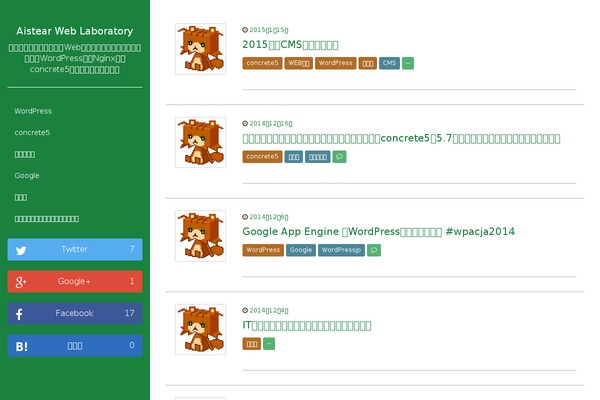Select the blue Google tag
The width and height of the screenshot is (600, 400).
[x=301, y=250]
